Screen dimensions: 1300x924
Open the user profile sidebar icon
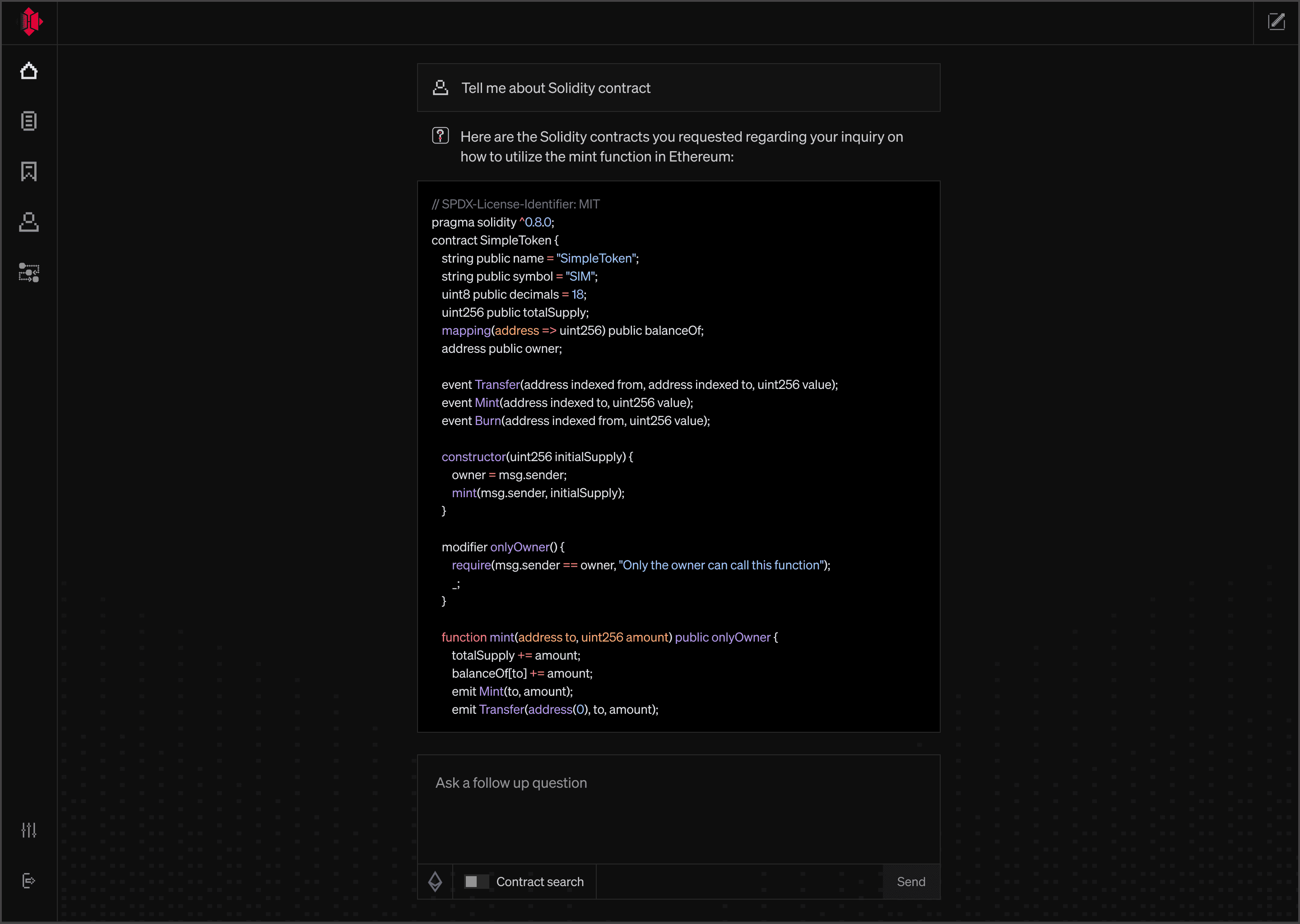click(x=29, y=222)
